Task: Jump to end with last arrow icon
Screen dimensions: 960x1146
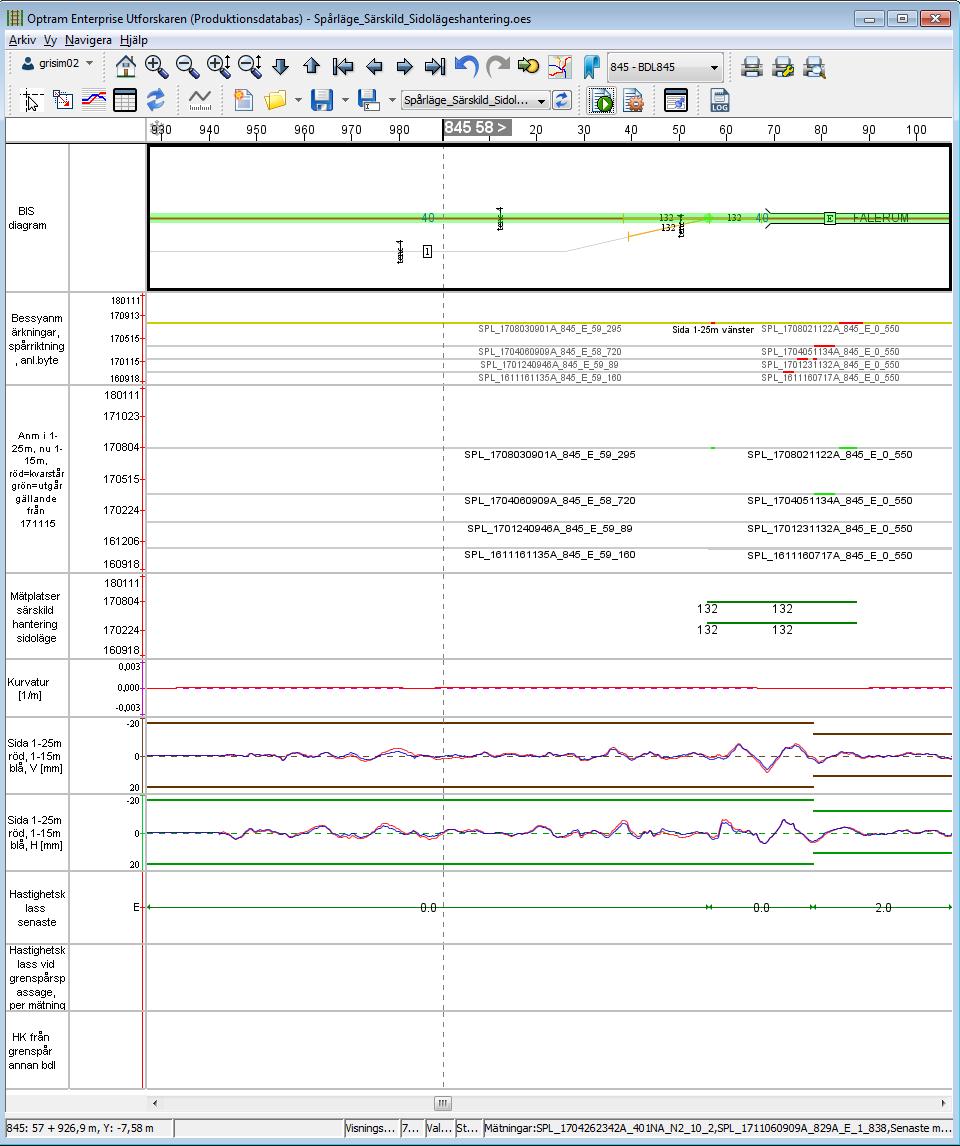Action: [x=435, y=67]
